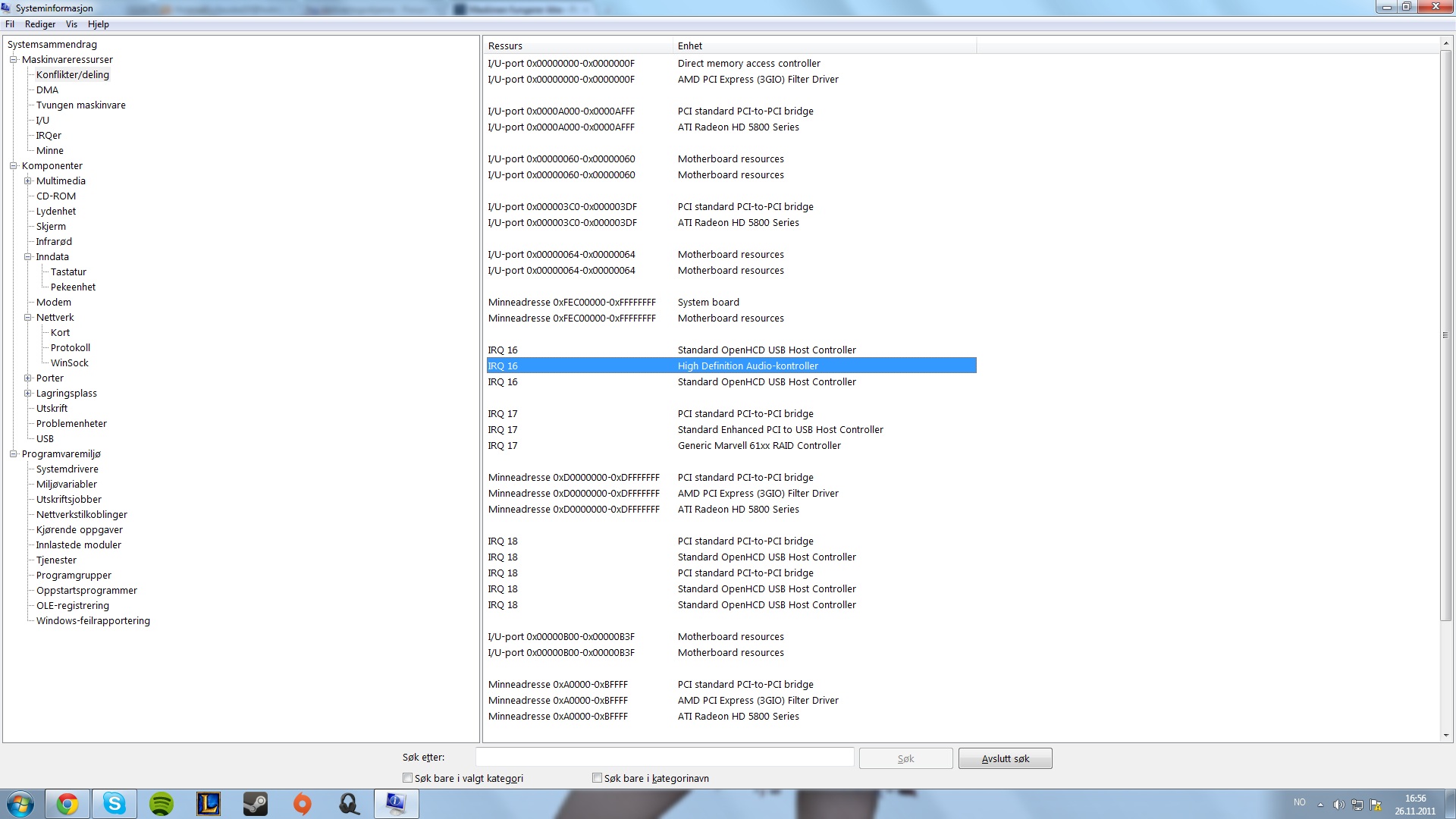Expand the Lagringsplass tree node
Image resolution: width=1456 pixels, height=819 pixels.
click(27, 393)
